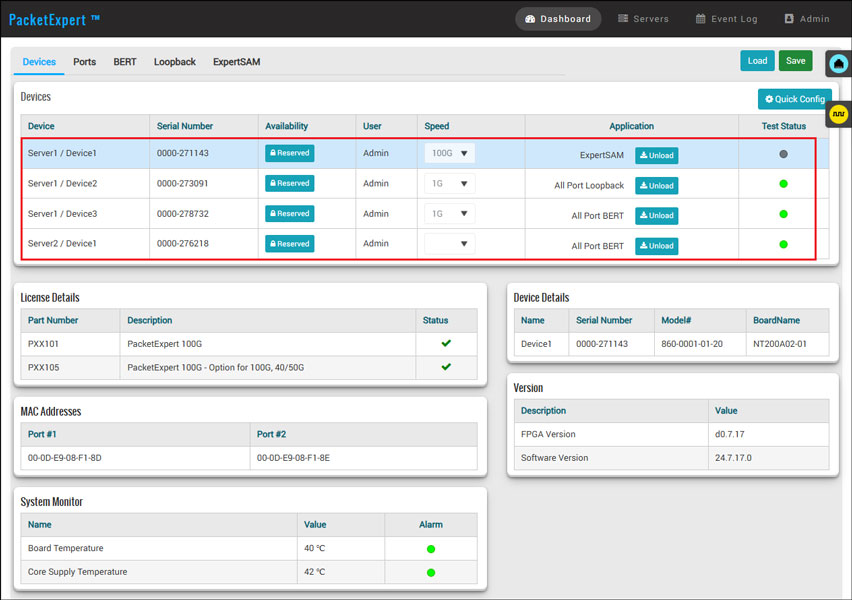The image size is (852, 600).
Task: Unload All Port BERT from Server1 / Device3
Action: (x=656, y=216)
